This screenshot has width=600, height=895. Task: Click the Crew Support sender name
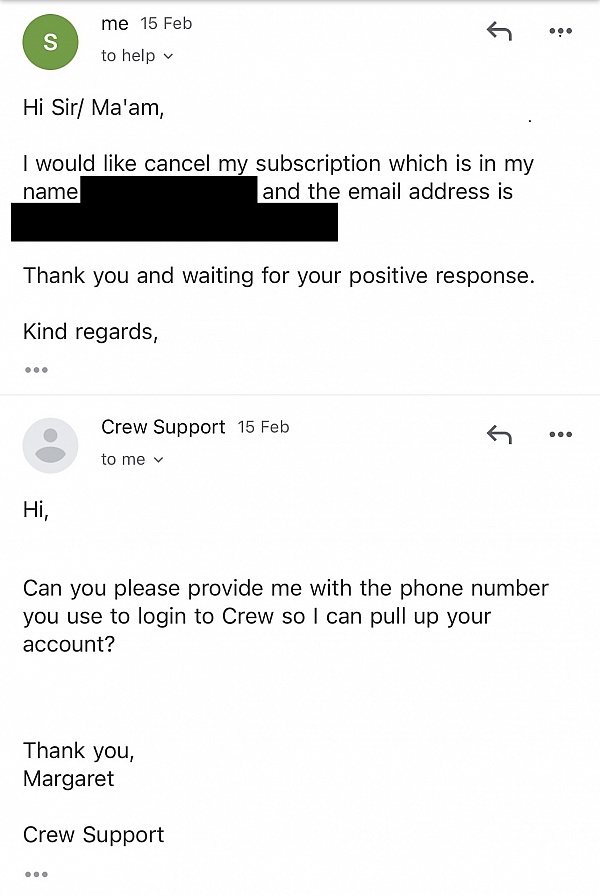pyautogui.click(x=163, y=427)
